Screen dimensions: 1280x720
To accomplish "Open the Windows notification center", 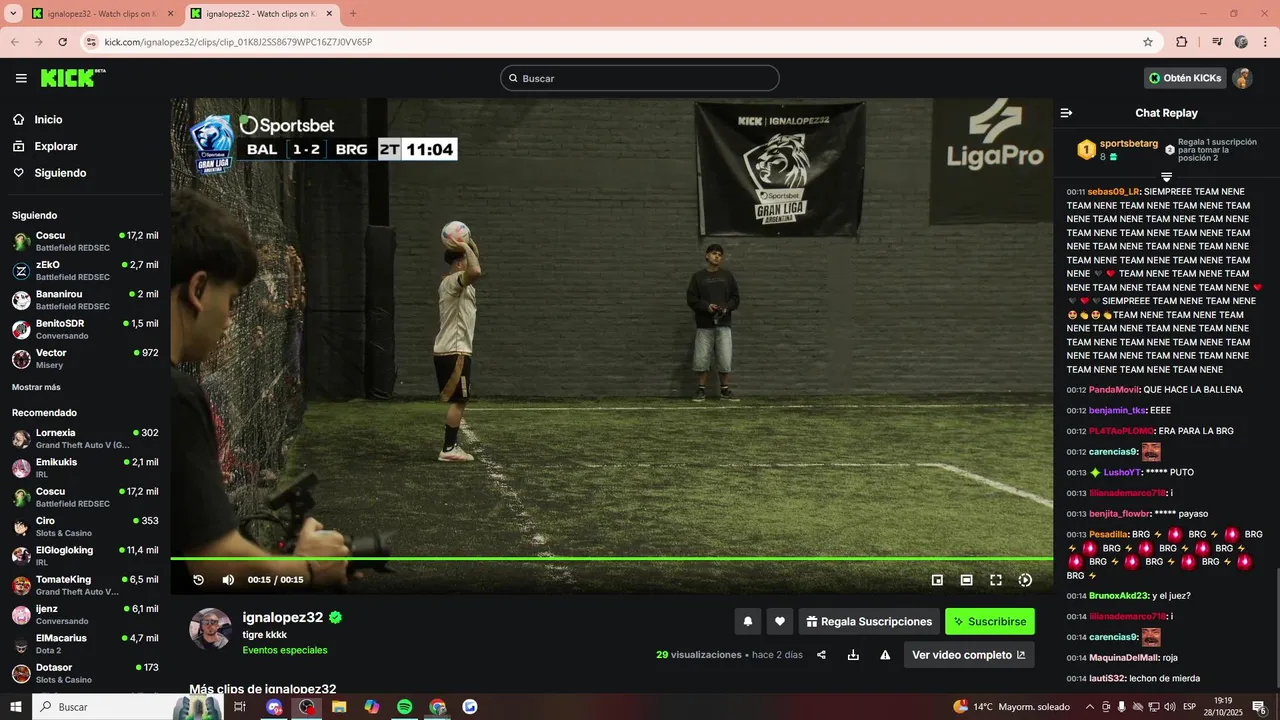I will tap(1259, 707).
